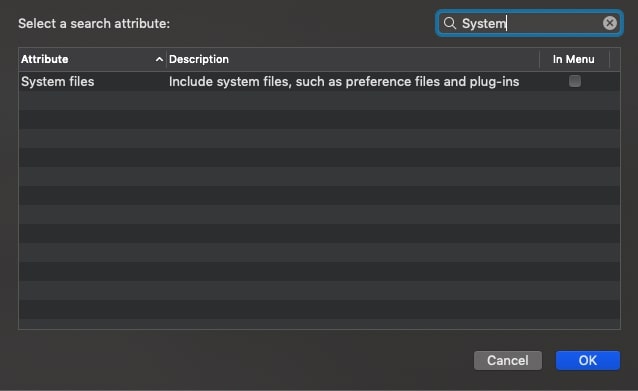This screenshot has width=638, height=391.
Task: Click the divider between Attribute and Description headers
Action: [166, 59]
